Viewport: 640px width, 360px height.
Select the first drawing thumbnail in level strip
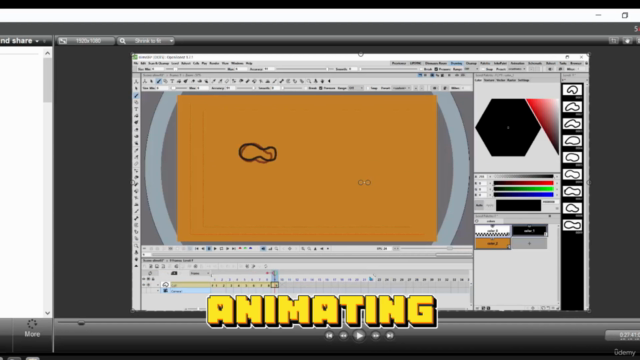tap(572, 90)
